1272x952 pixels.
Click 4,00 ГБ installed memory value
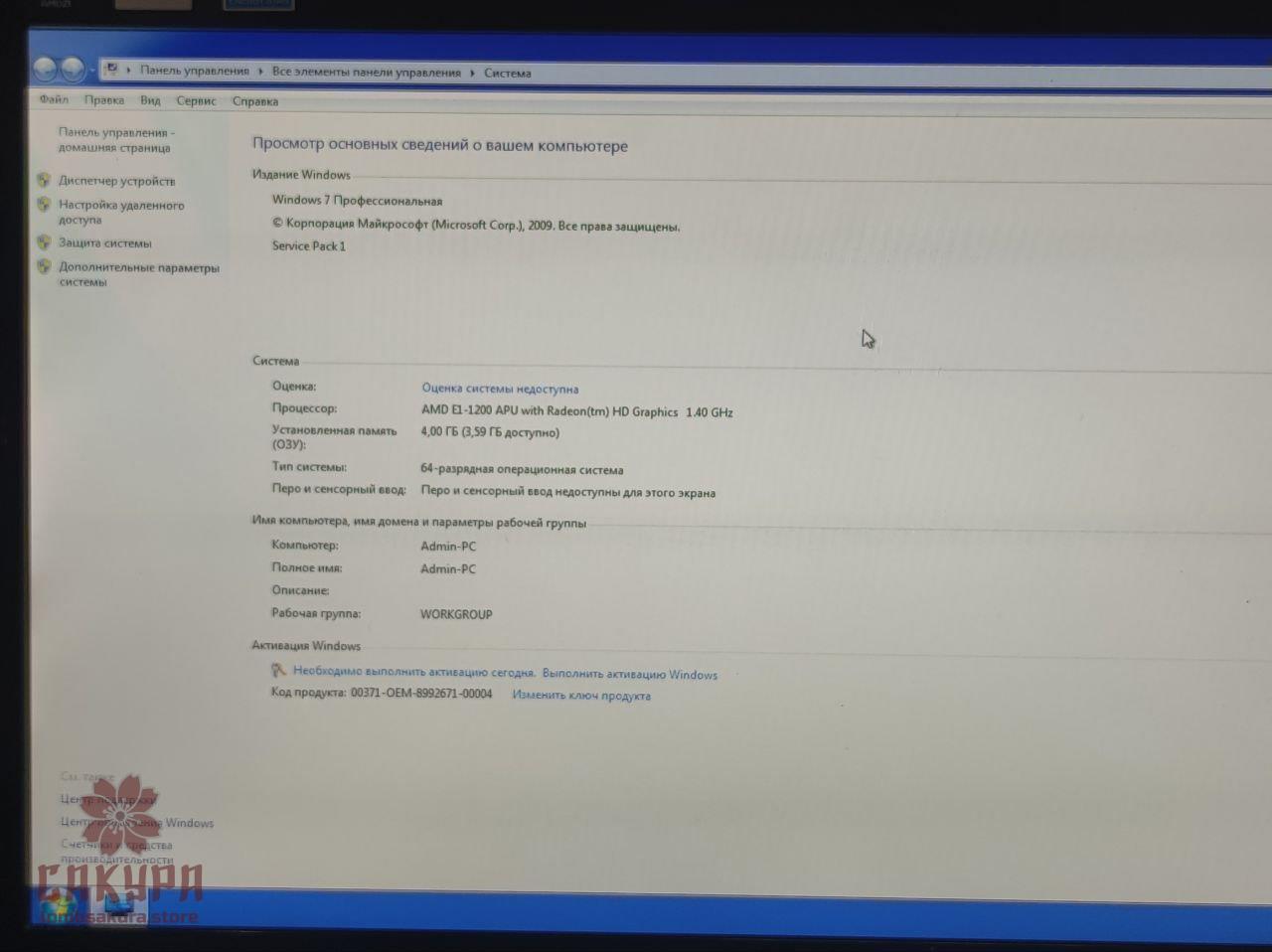490,432
